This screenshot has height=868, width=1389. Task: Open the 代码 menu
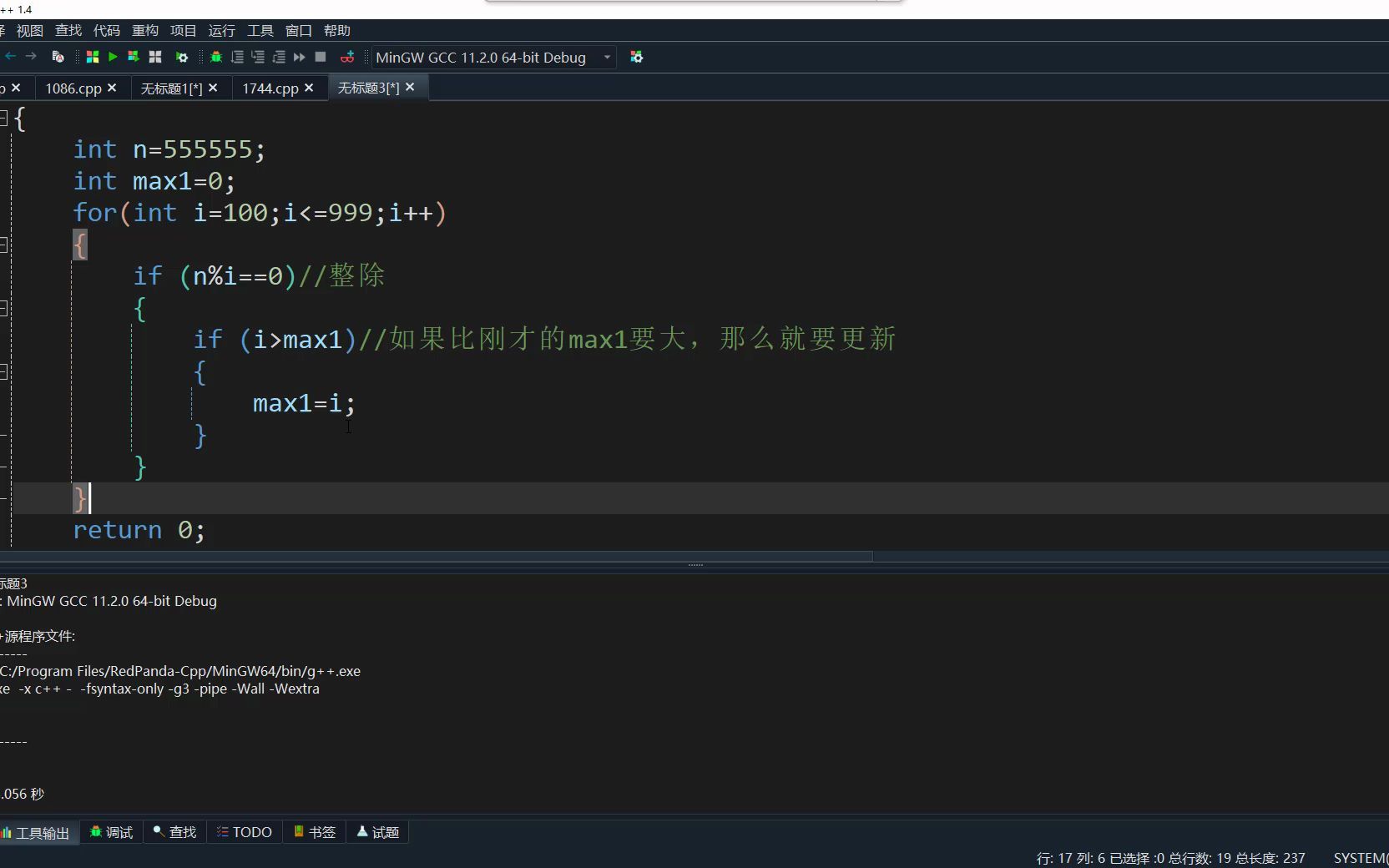click(107, 31)
